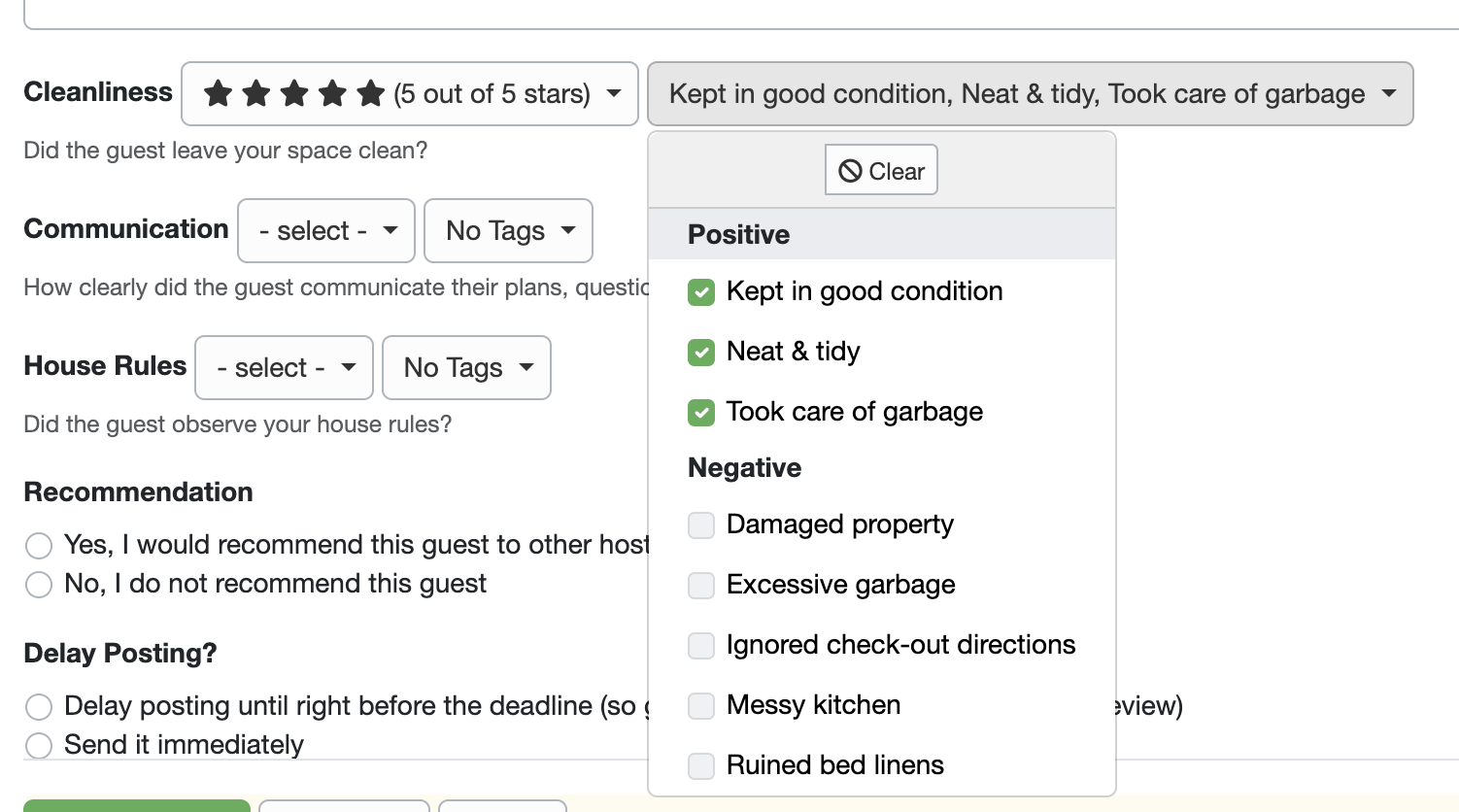Enable the Excessive garbage checkbox

(701, 586)
